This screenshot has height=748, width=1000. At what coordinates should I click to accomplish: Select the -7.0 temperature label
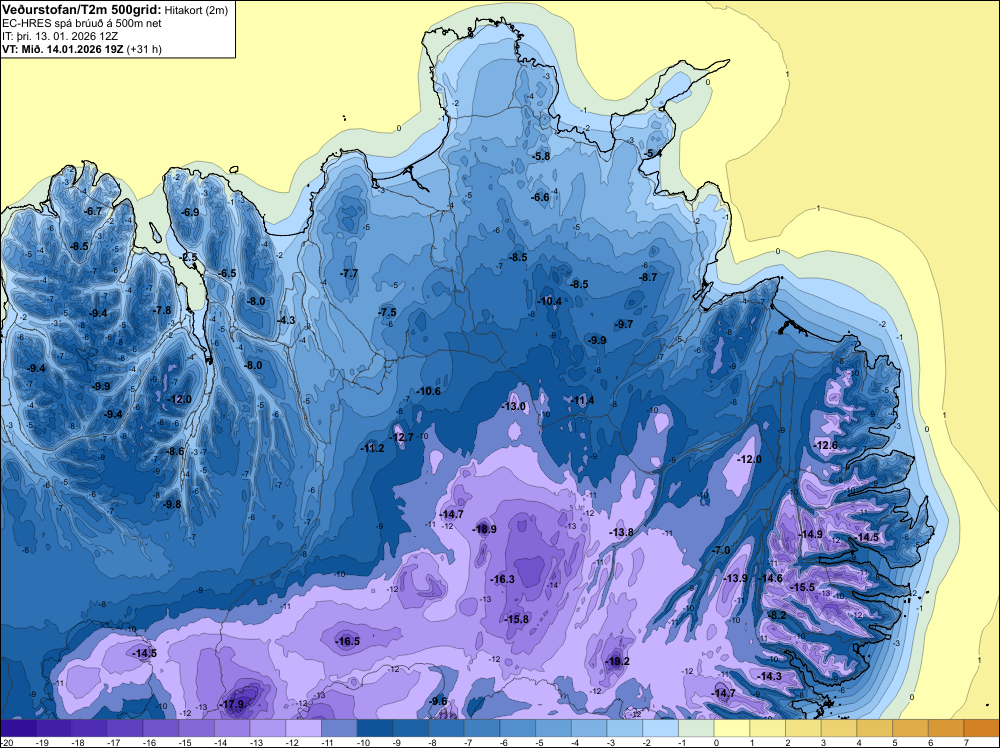721,550
